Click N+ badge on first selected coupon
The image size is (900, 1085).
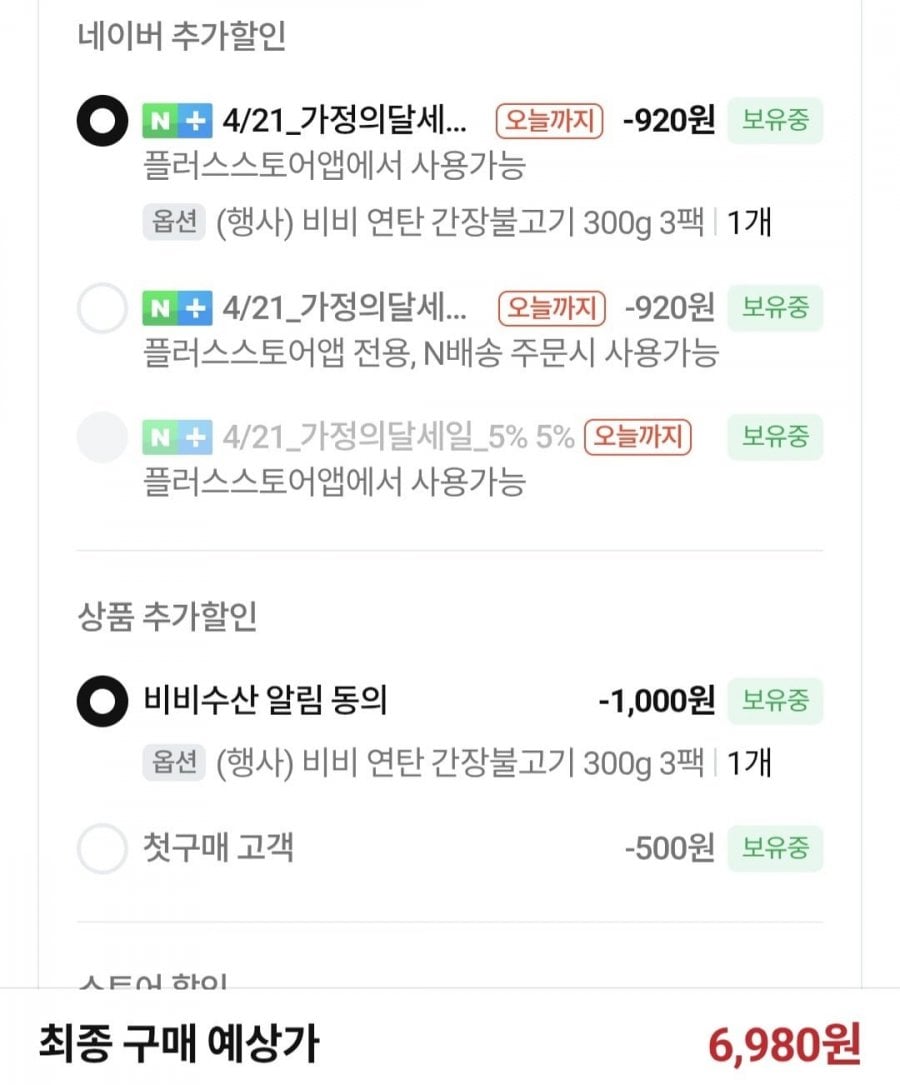177,122
